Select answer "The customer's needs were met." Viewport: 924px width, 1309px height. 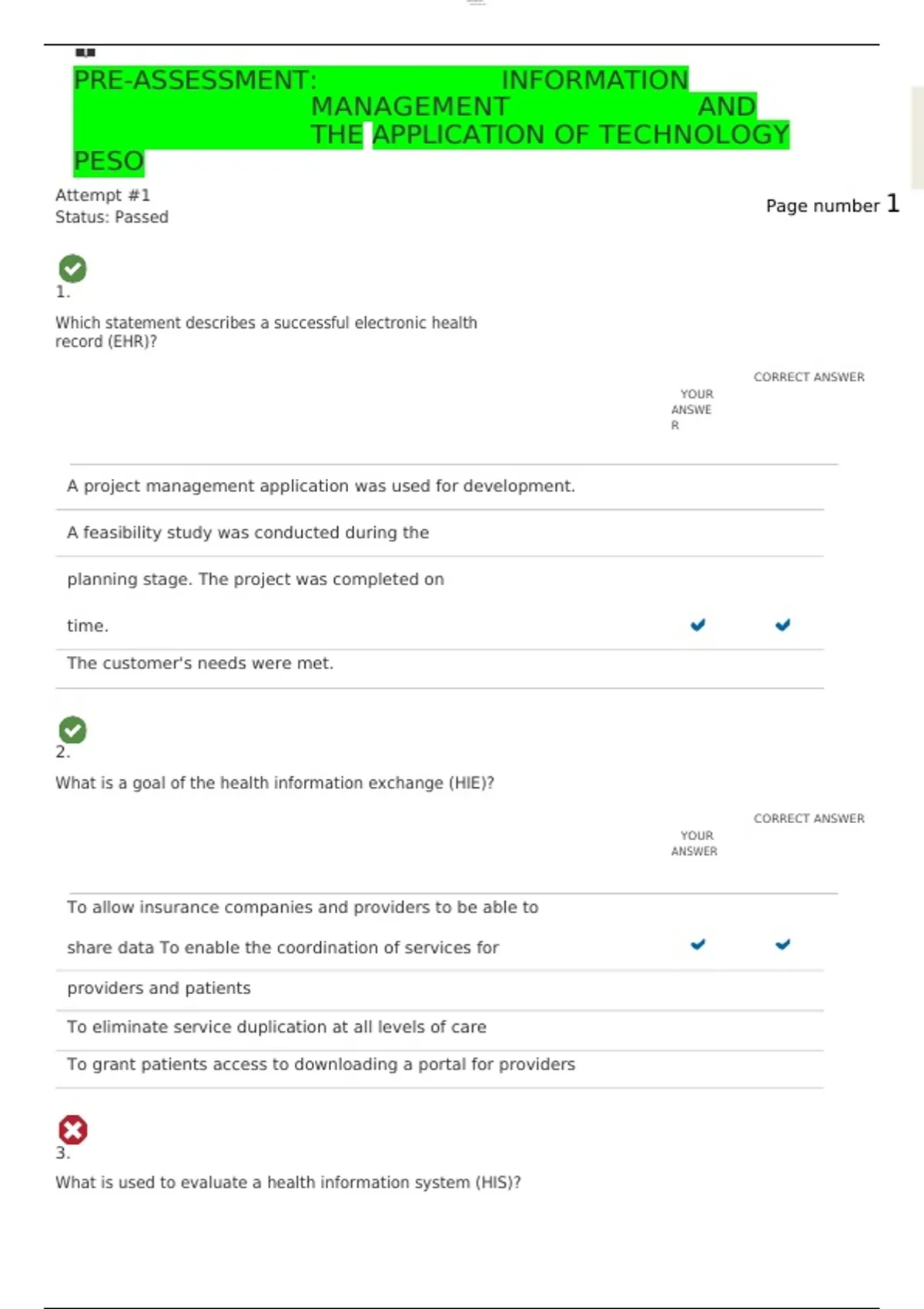pos(200,664)
